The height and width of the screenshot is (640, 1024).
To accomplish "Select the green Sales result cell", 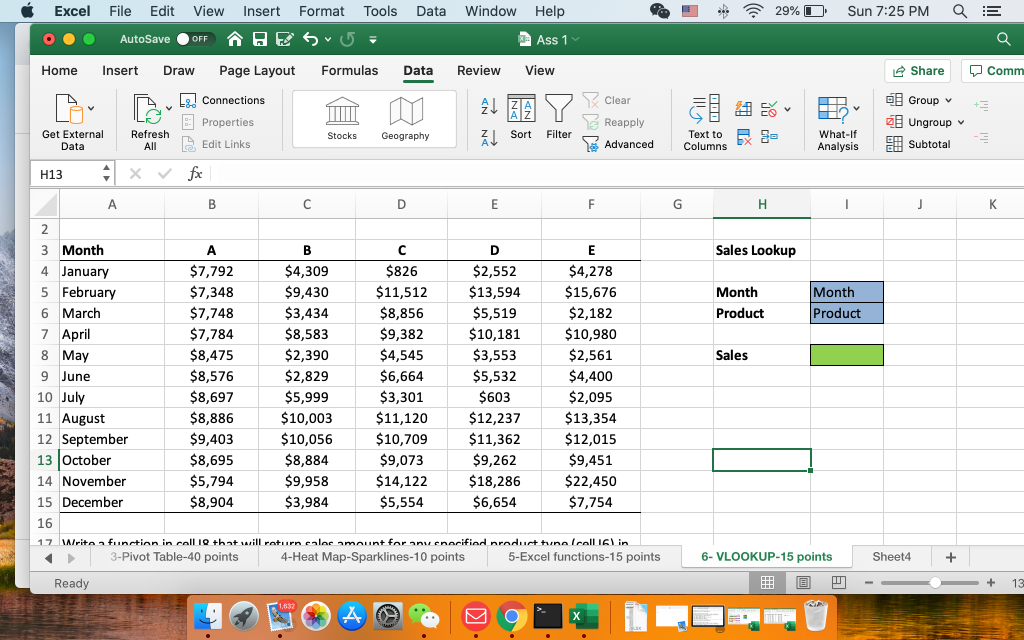I will pyautogui.click(x=846, y=354).
